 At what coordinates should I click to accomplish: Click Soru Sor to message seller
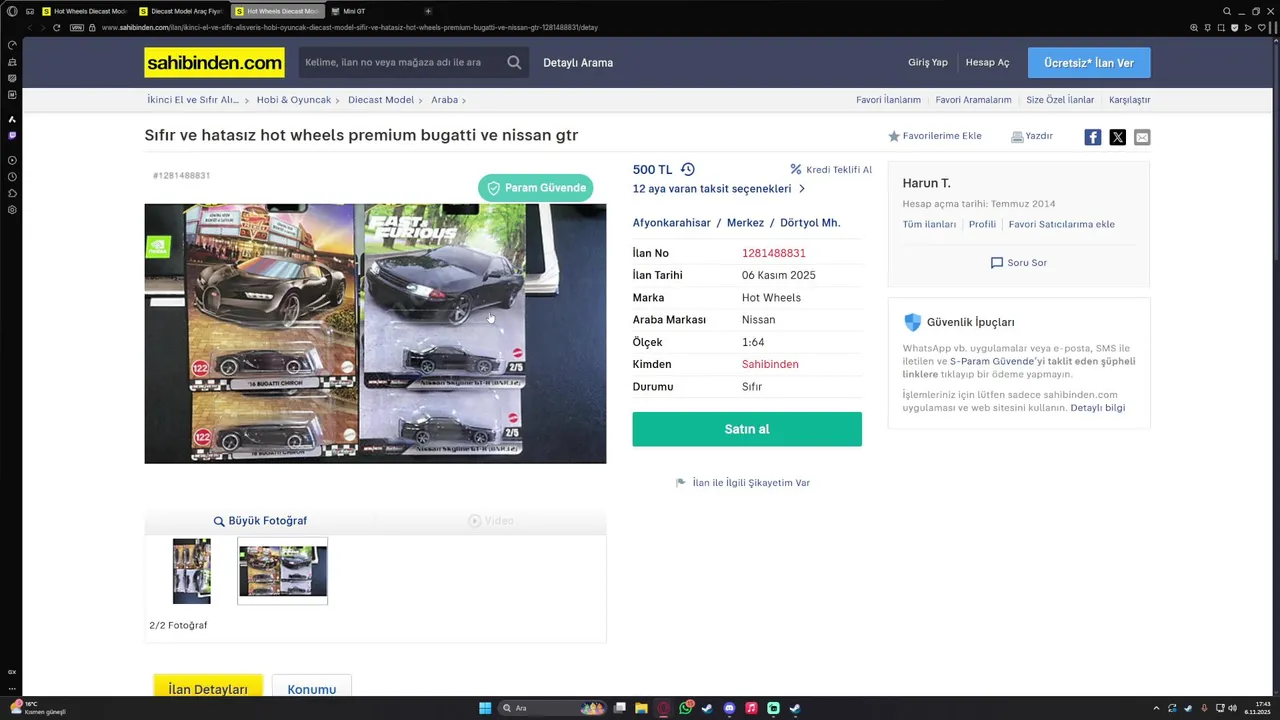[1019, 263]
